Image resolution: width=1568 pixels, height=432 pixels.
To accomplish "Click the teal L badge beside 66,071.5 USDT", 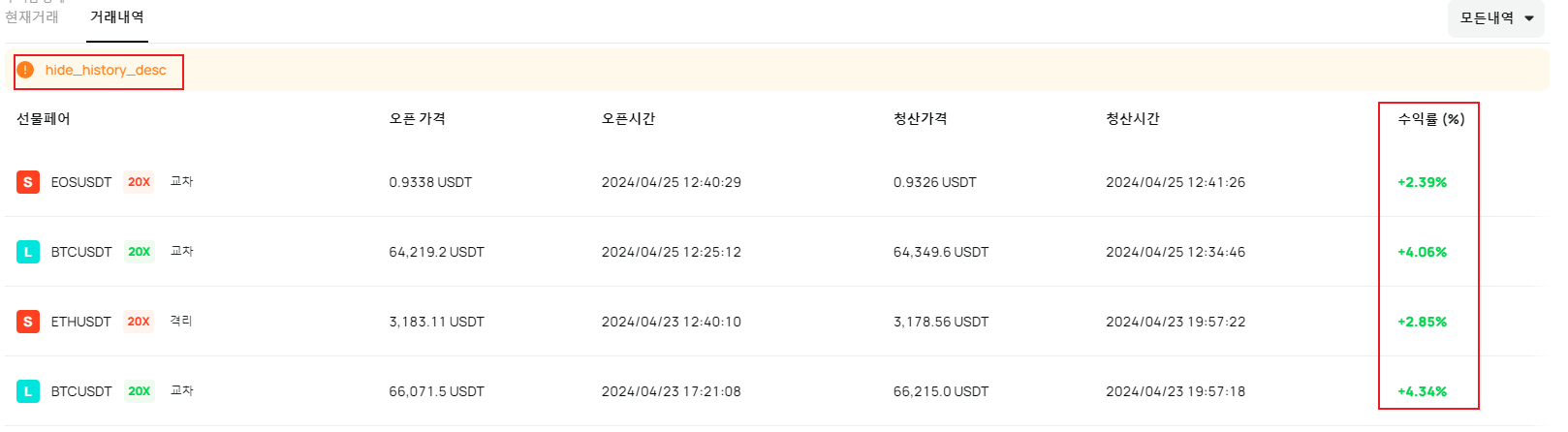I will click(28, 391).
